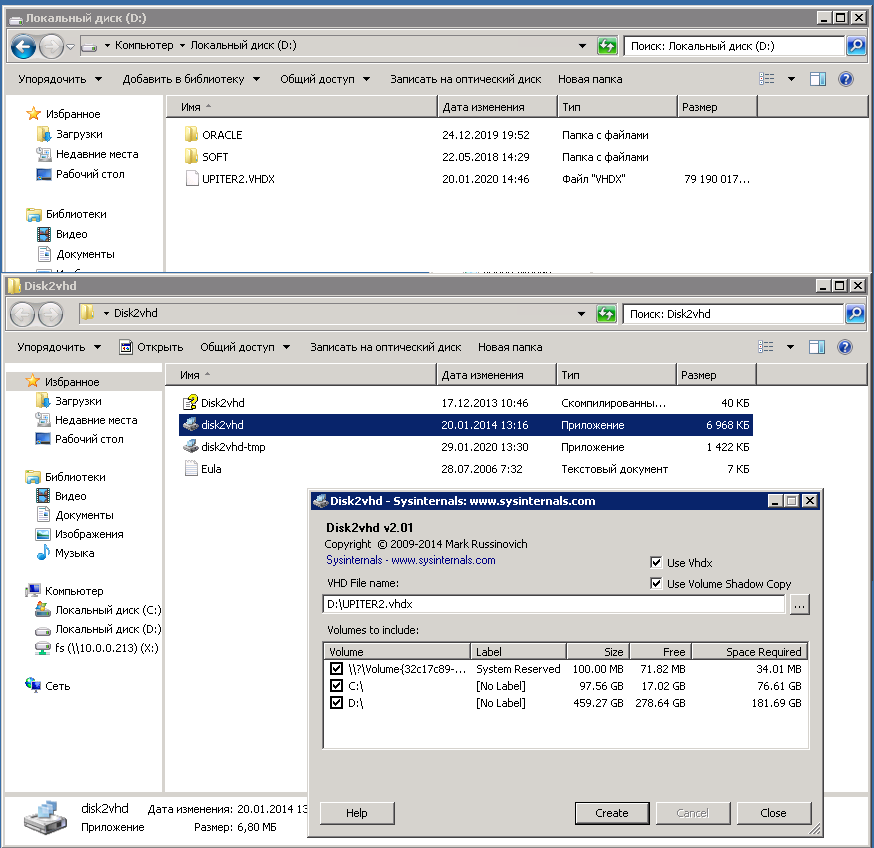
Task: Uncheck D:\ volume checkbox
Action: click(x=336, y=703)
